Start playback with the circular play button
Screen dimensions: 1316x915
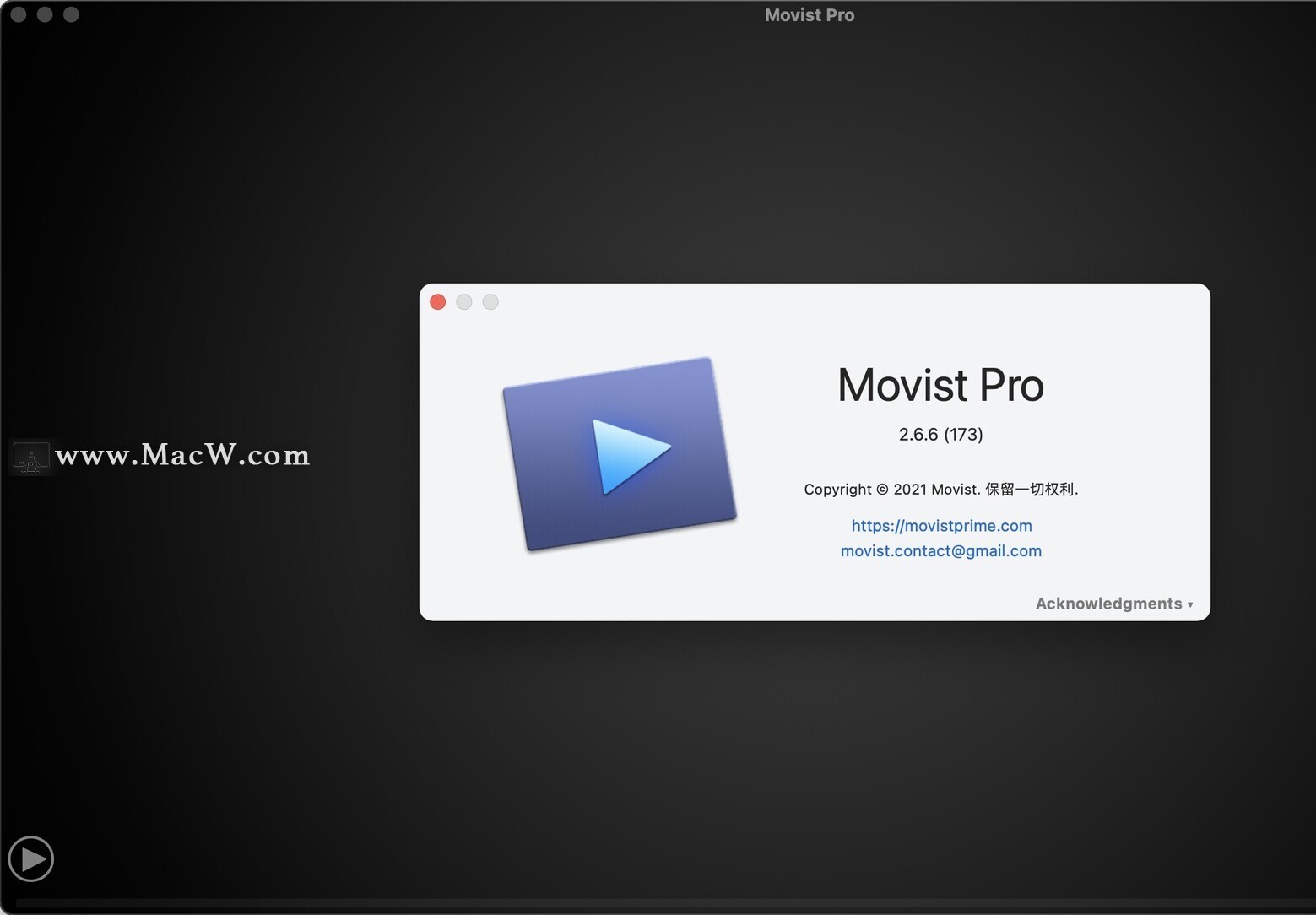coord(31,859)
